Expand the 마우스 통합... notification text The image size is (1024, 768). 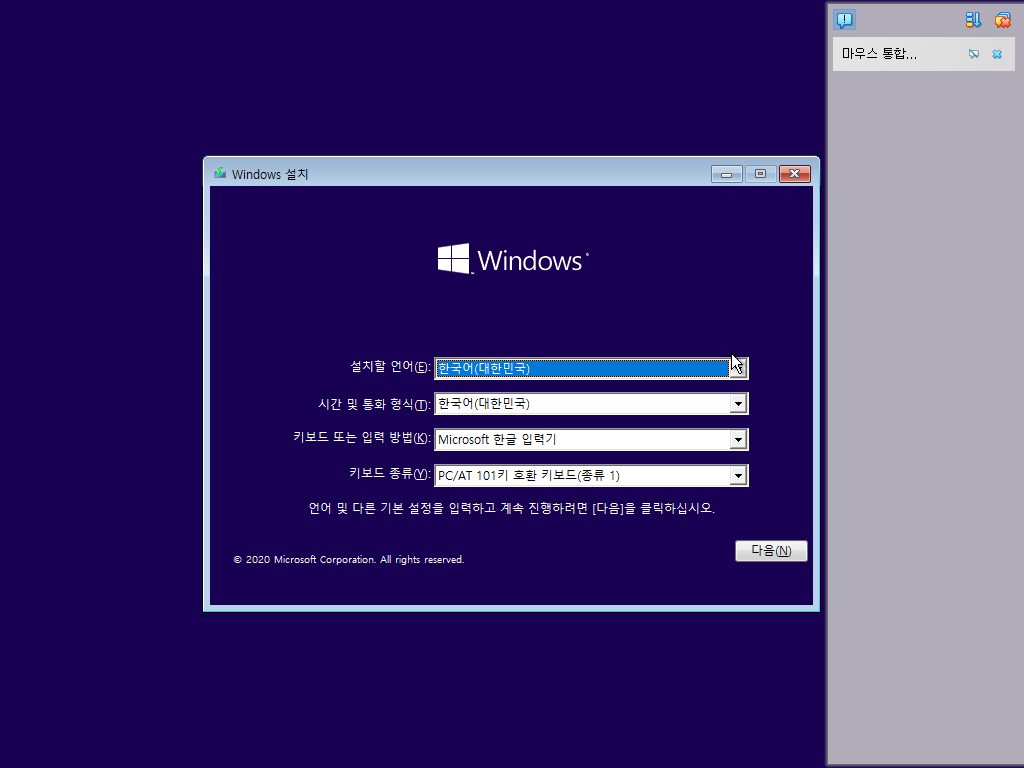click(x=879, y=54)
